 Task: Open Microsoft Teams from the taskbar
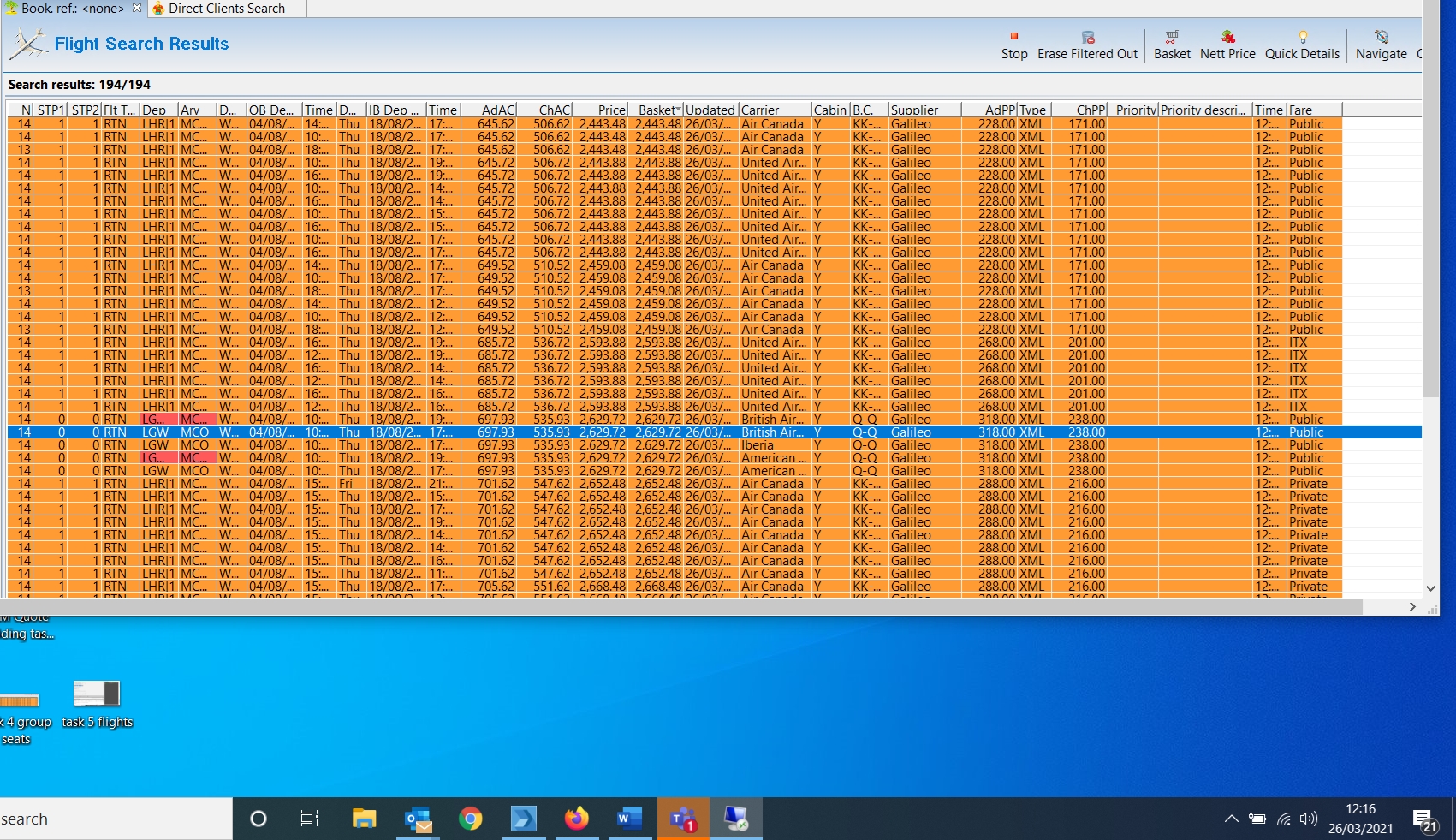(683, 819)
